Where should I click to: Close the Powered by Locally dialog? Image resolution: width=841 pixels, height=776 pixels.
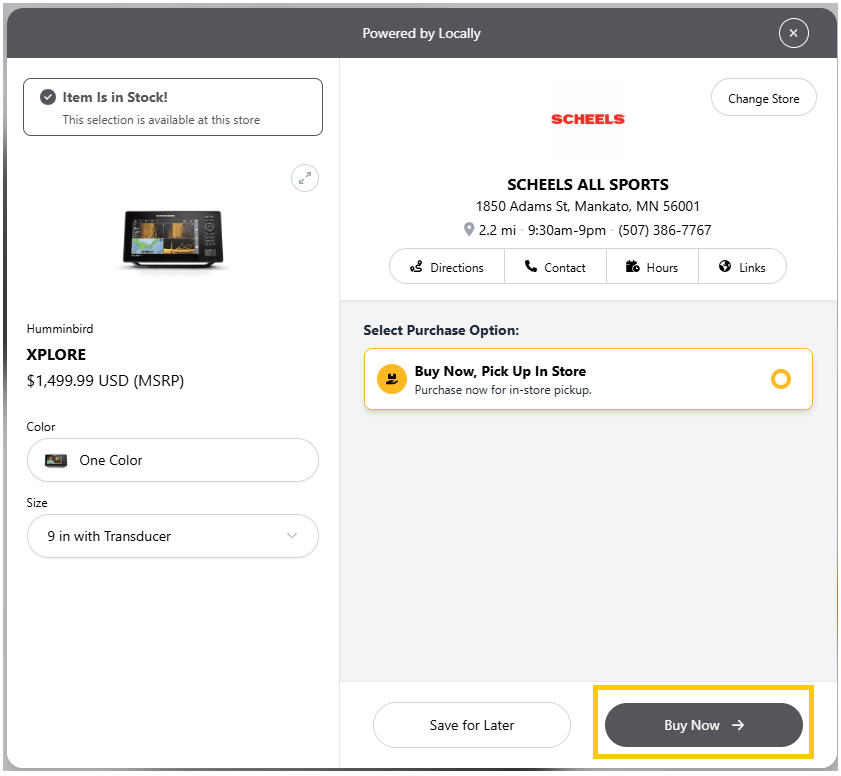pos(793,33)
